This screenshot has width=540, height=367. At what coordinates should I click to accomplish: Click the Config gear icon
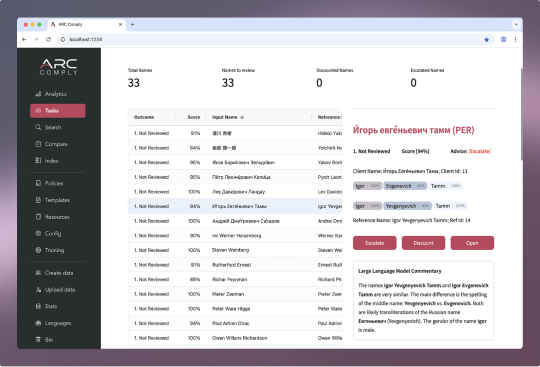(x=38, y=233)
